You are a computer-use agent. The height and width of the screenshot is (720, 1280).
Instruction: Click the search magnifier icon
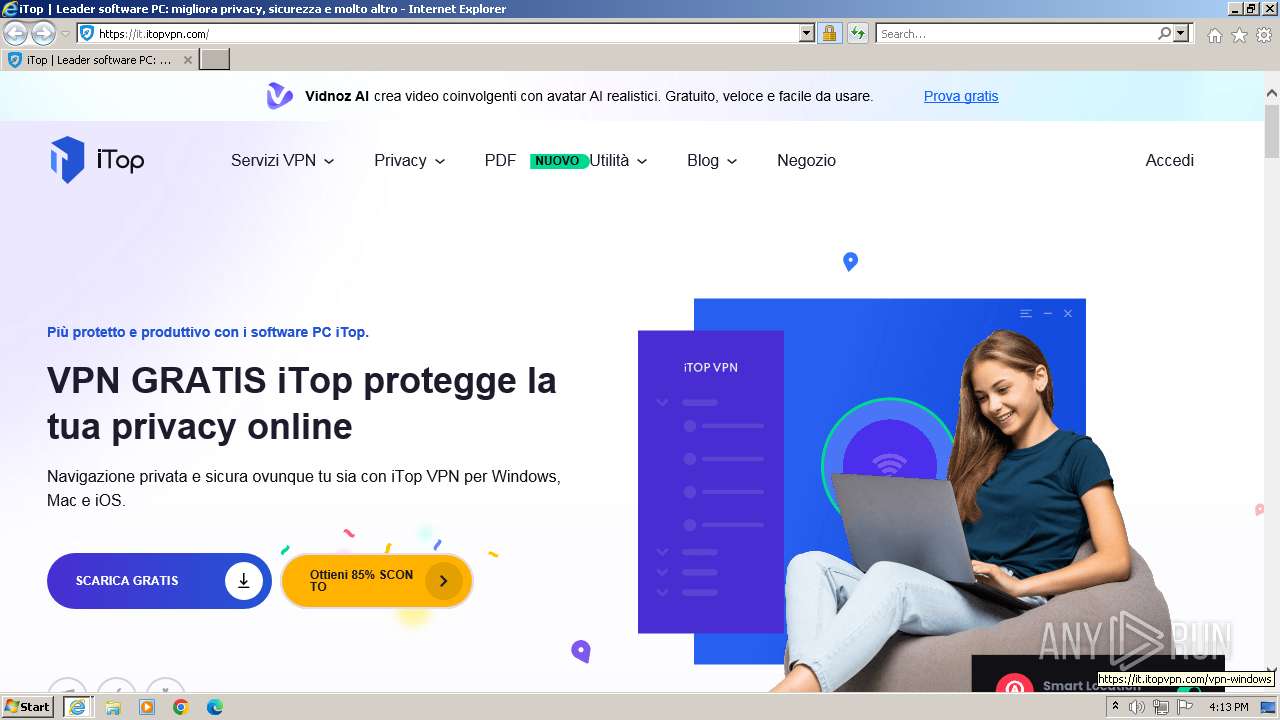1164,33
